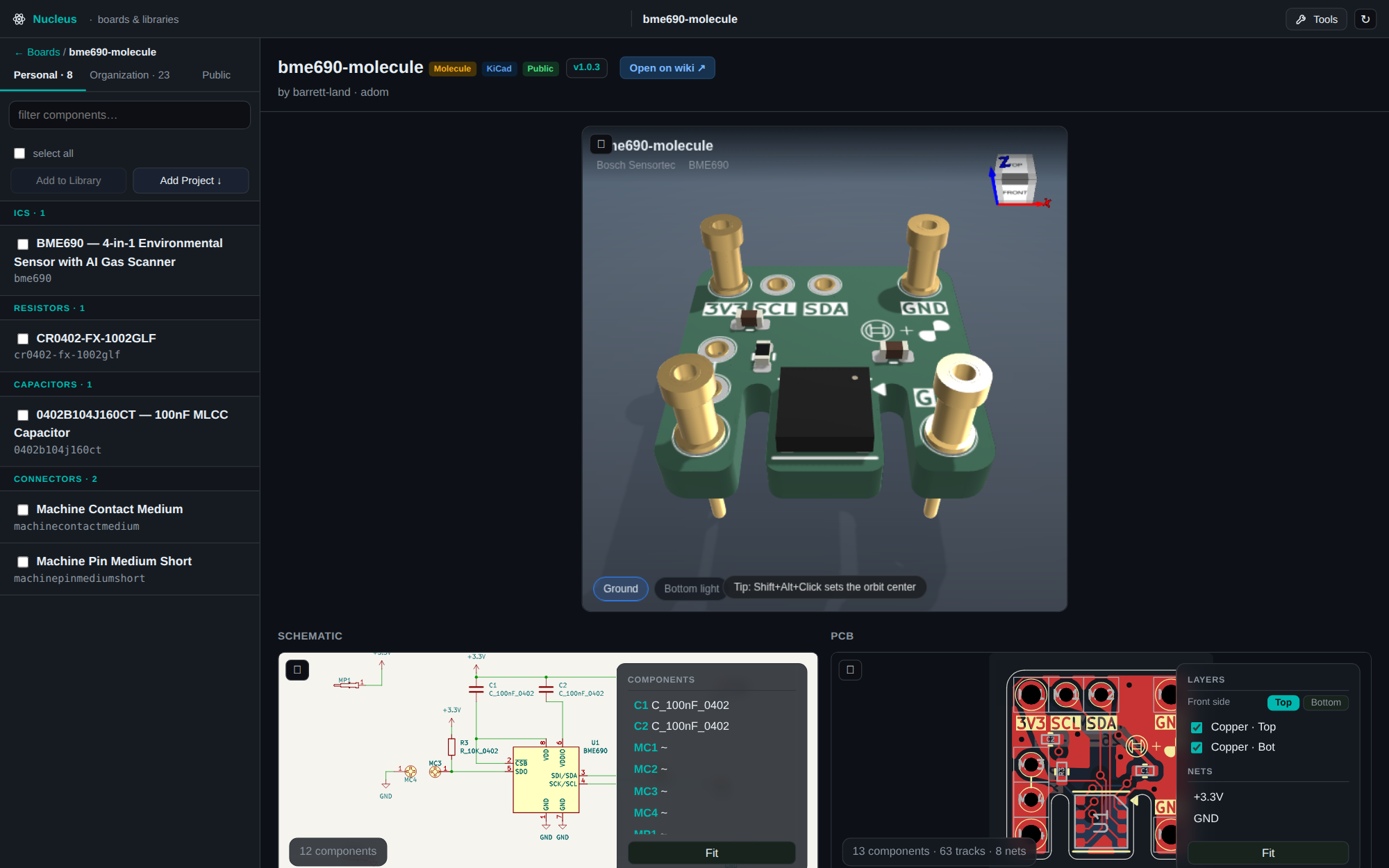Viewport: 1389px width, 868px height.
Task: Click Fit button in PCB layers panel
Action: click(x=1268, y=853)
